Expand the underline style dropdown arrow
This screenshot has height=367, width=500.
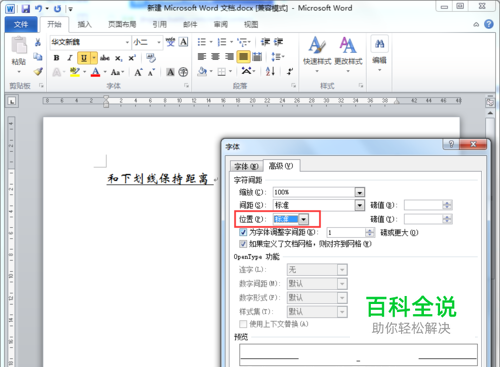pos(94,58)
